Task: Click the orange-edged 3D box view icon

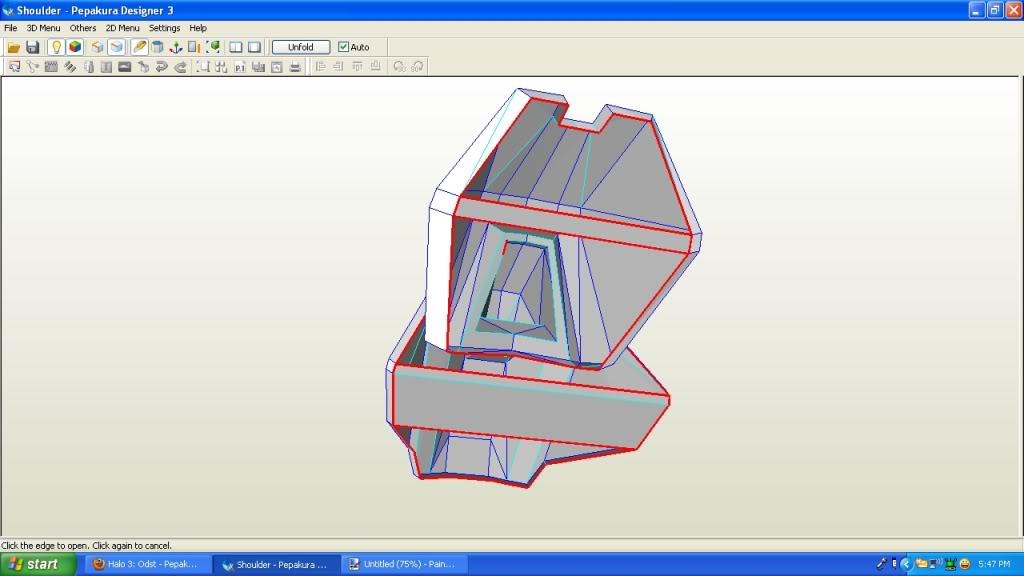Action: coord(97,47)
